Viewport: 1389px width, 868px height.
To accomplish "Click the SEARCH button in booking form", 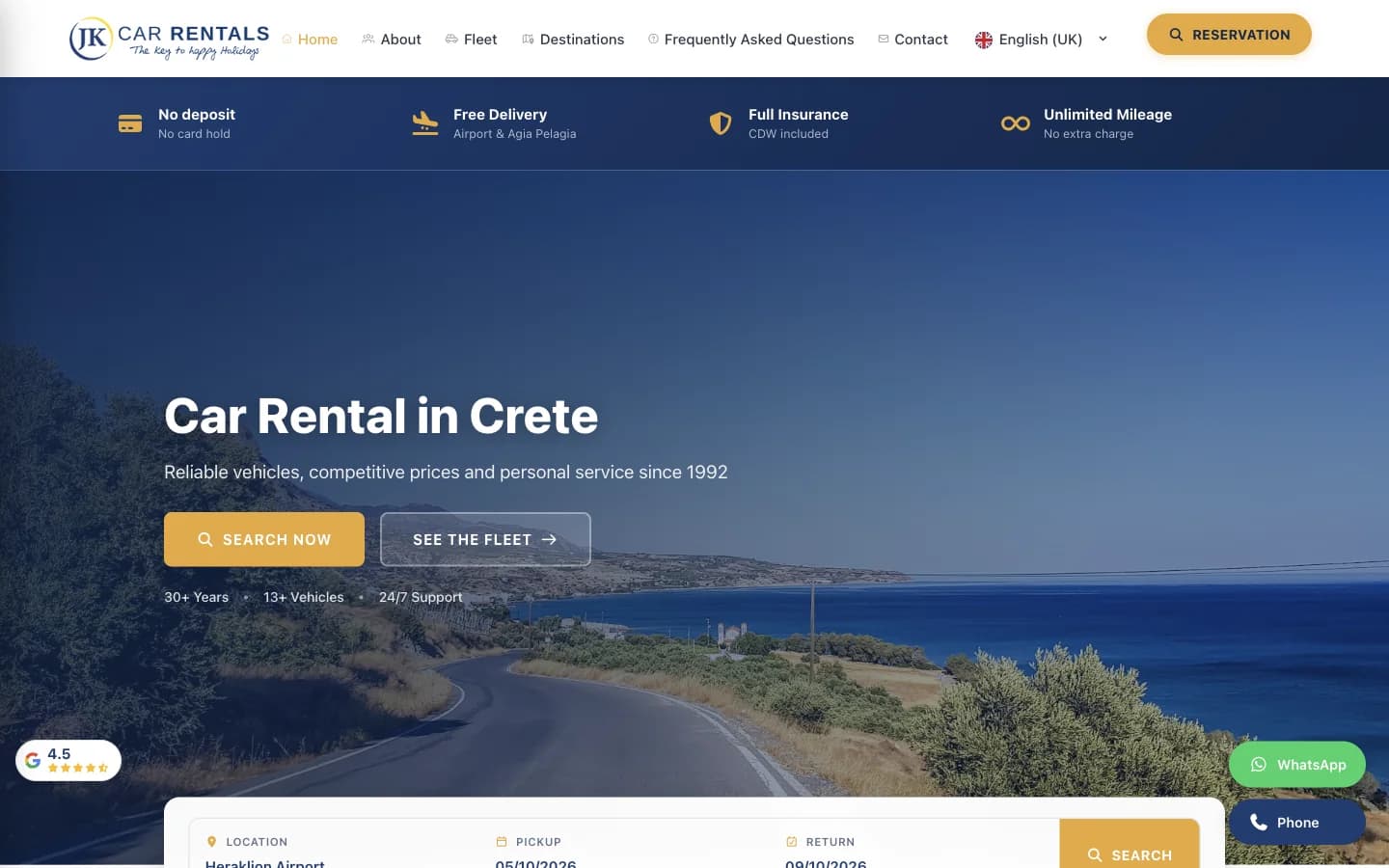I will pos(1130,845).
